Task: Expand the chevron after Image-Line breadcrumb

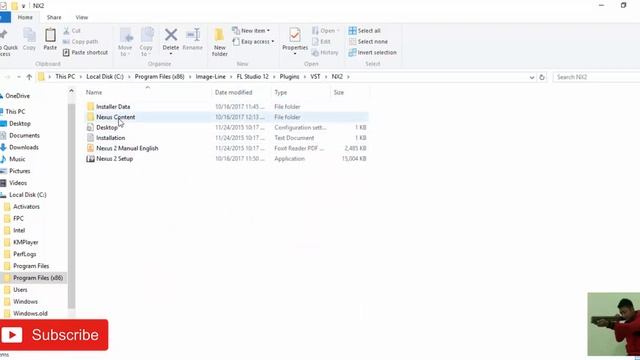Action: click(231, 77)
